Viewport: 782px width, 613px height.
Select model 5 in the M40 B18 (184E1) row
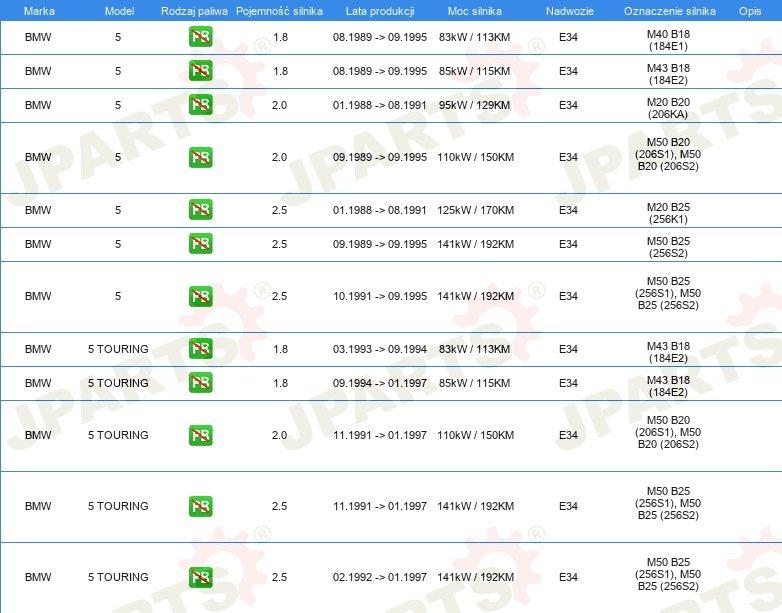[118, 37]
